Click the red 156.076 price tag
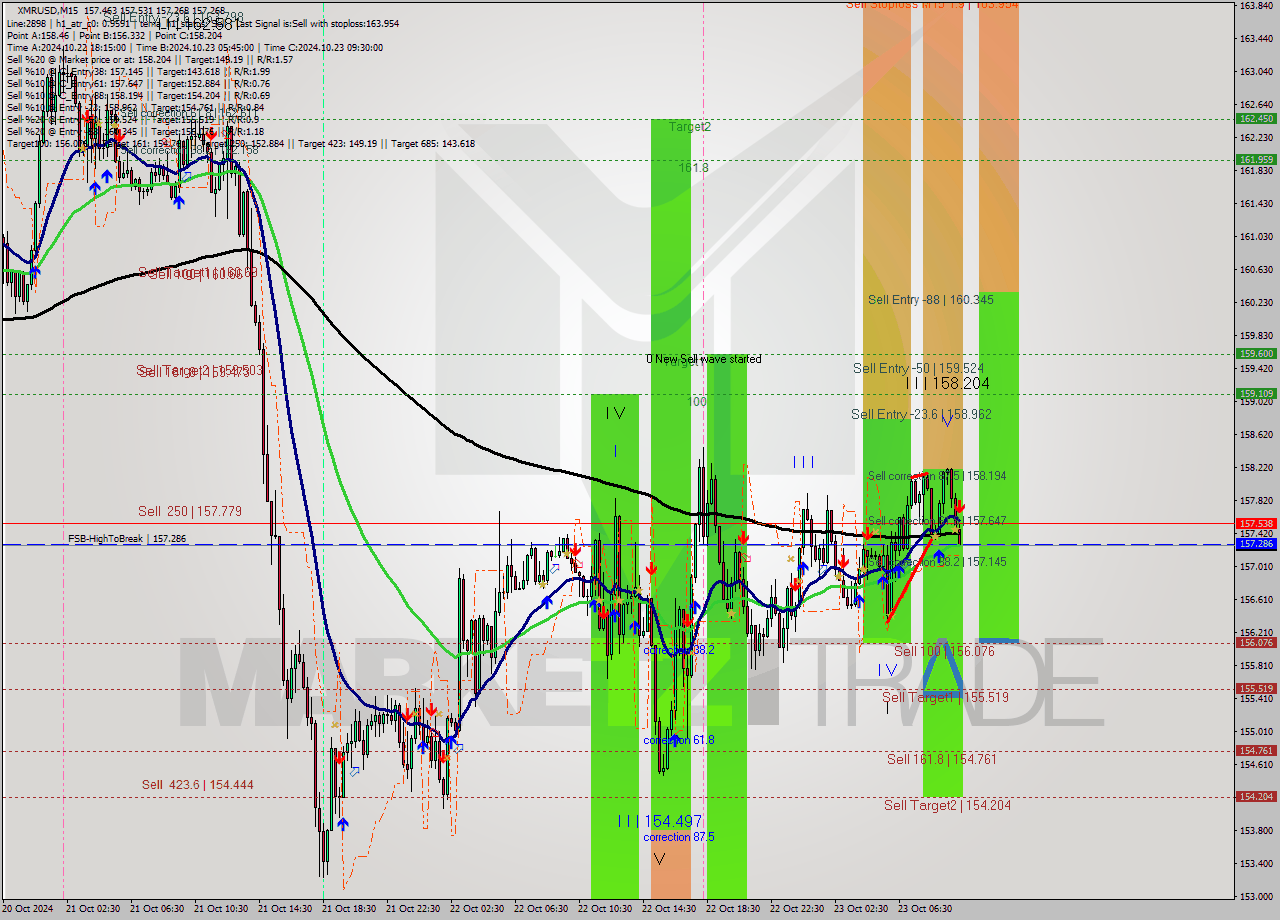 click(x=1256, y=643)
